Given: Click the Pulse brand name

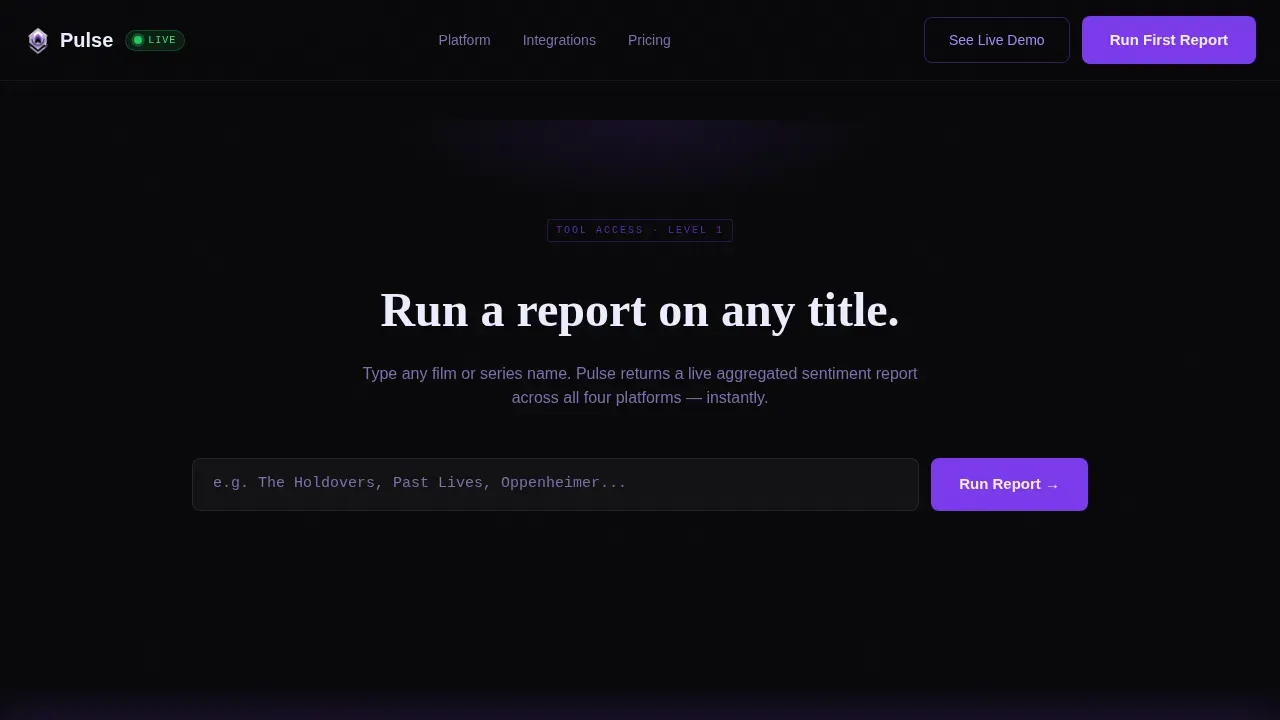Looking at the screenshot, I should click(86, 40).
